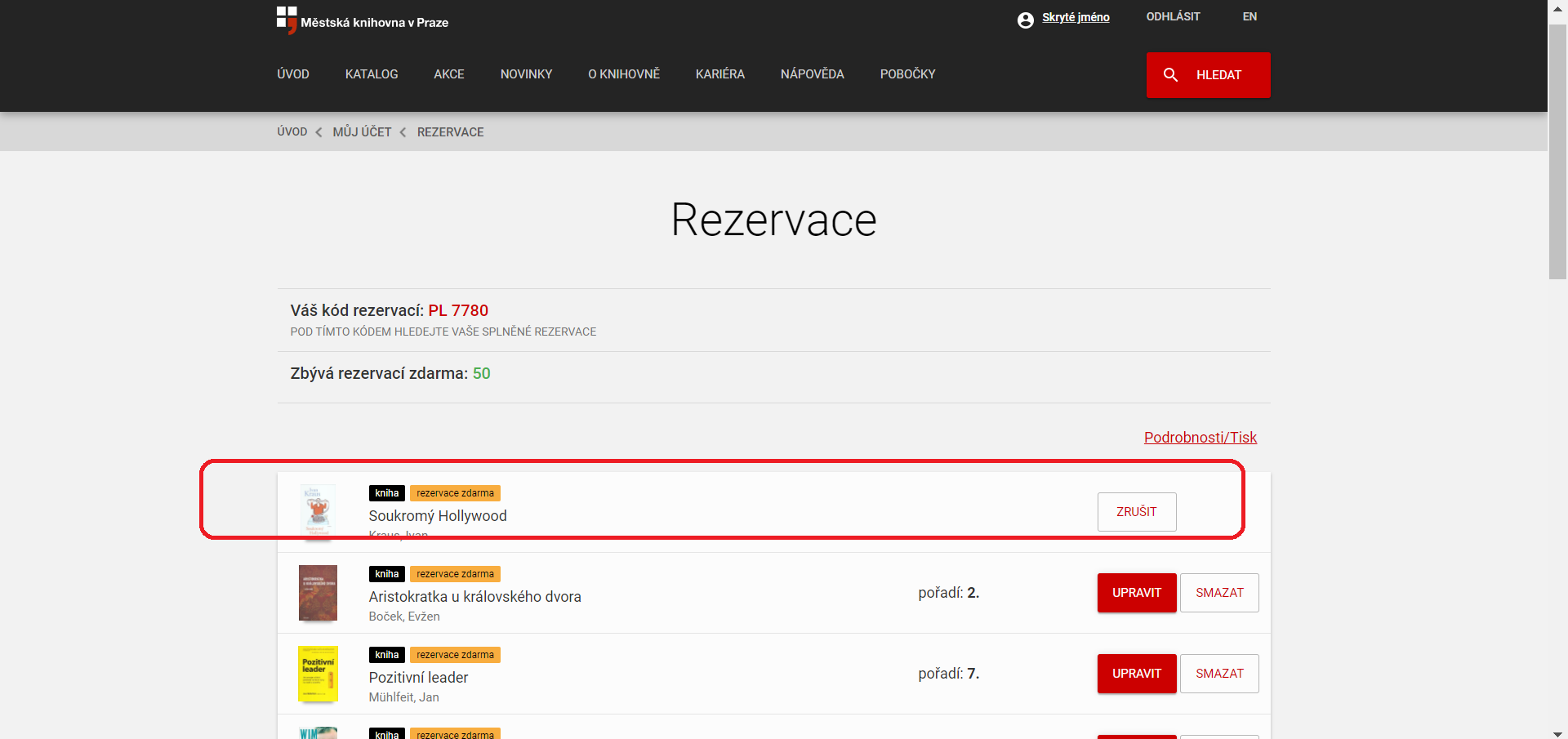Screen dimensions: 1568x739
Task: Open the Novinky section
Action: pos(526,74)
